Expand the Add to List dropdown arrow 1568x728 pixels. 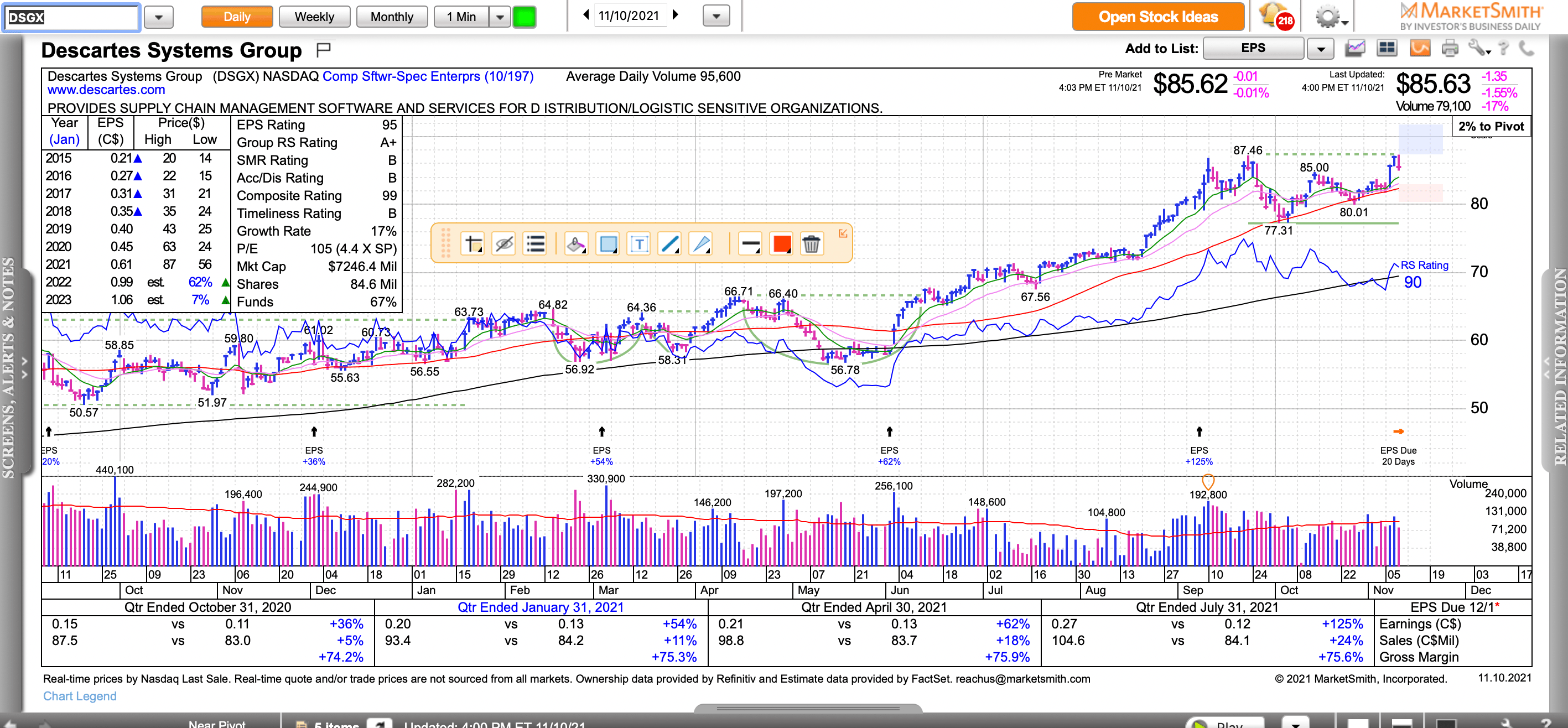[1320, 48]
